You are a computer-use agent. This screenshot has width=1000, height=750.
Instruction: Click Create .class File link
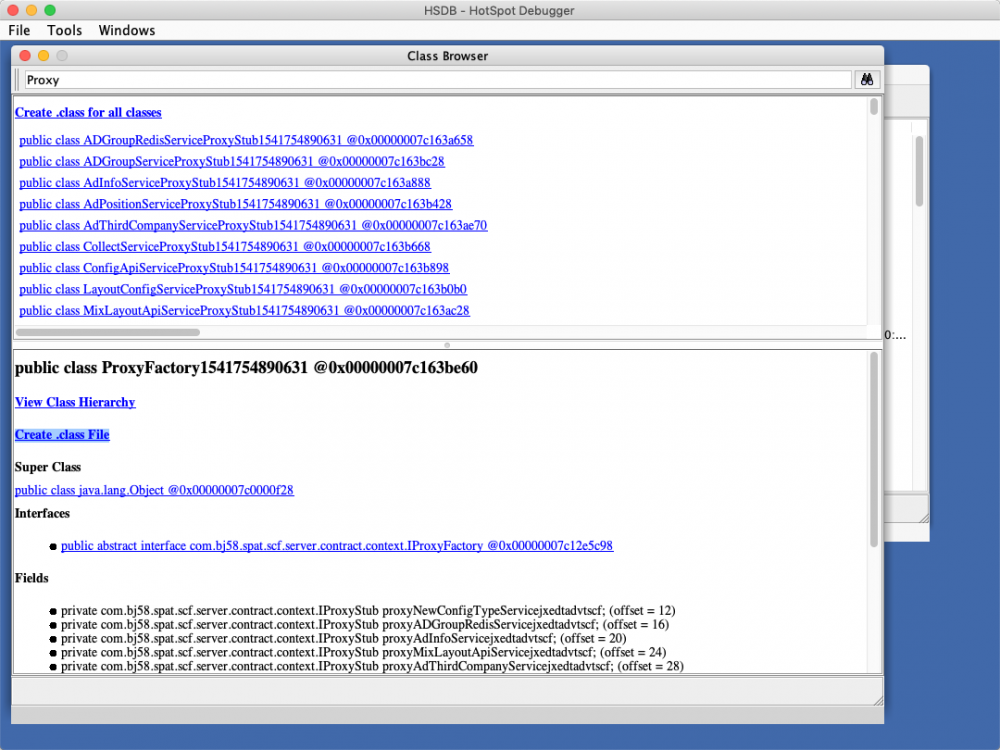point(62,435)
